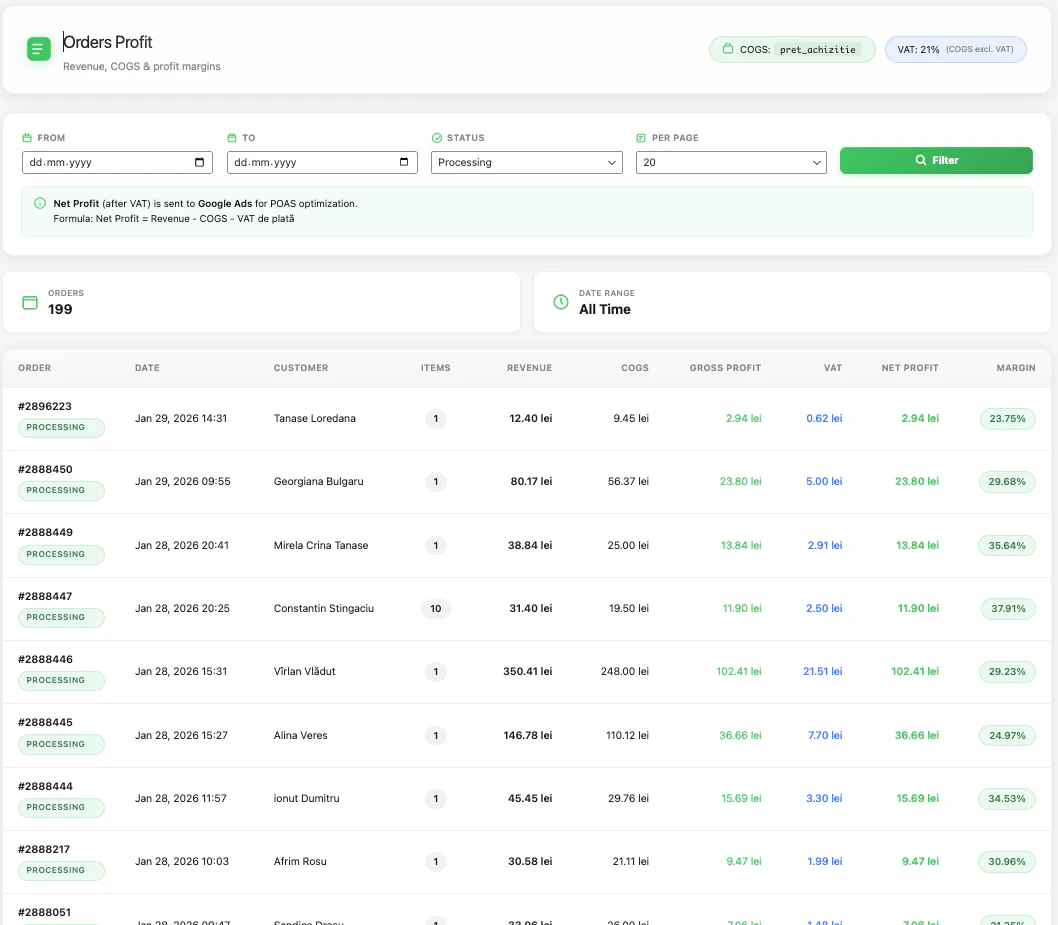The image size is (1058, 925).
Task: Click the MARGIN column header
Action: coord(1016,368)
